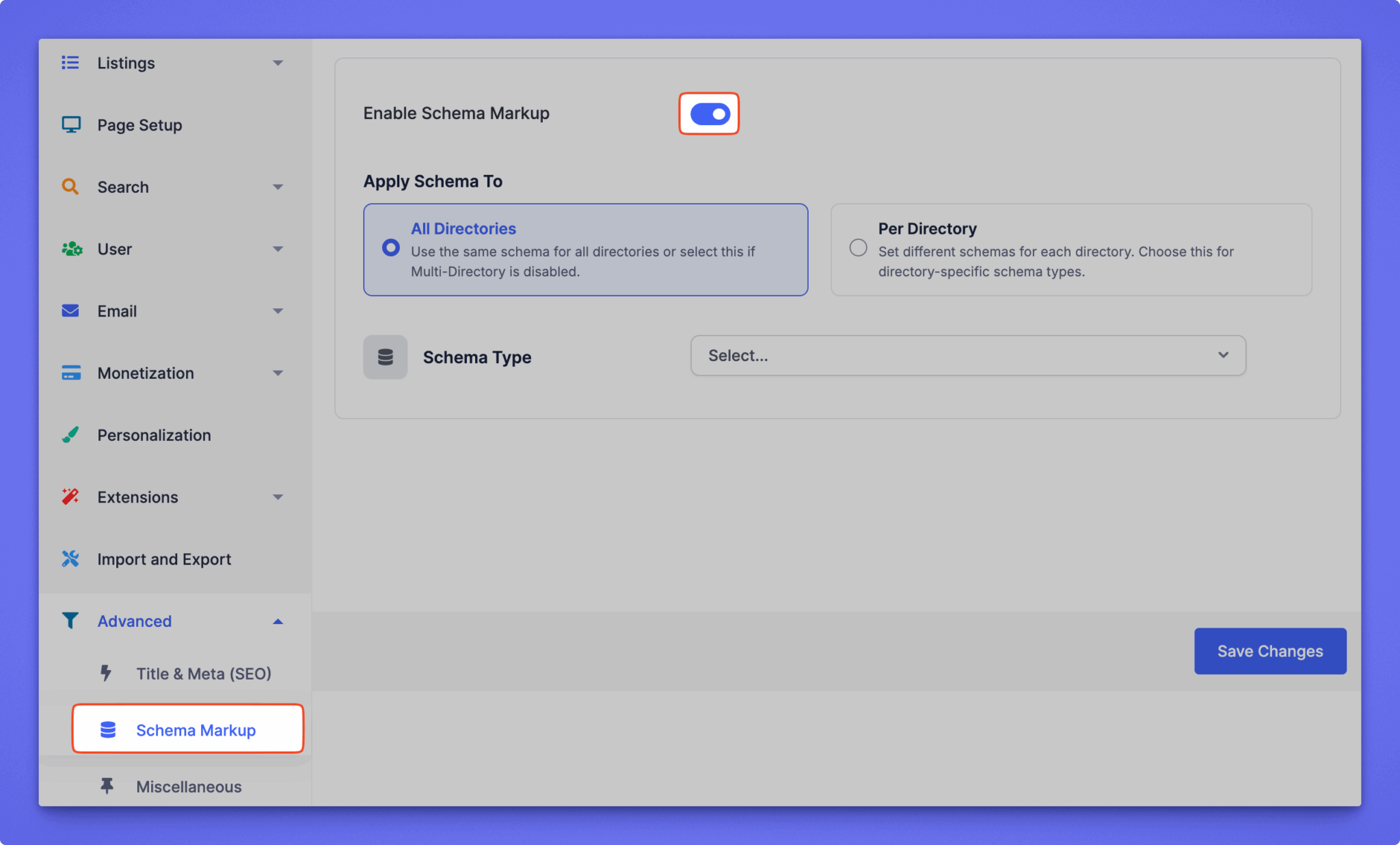Click the User group icon
The width and height of the screenshot is (1400, 845).
(x=72, y=249)
